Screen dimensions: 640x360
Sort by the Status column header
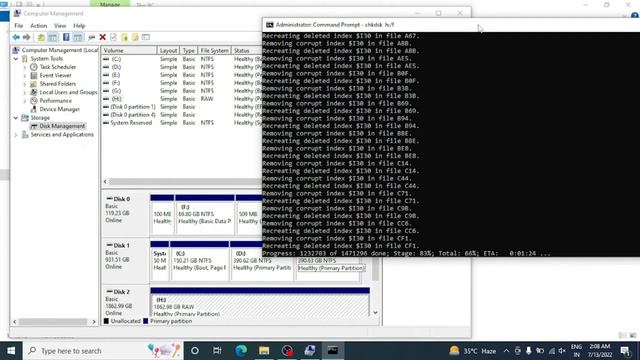tap(247, 51)
